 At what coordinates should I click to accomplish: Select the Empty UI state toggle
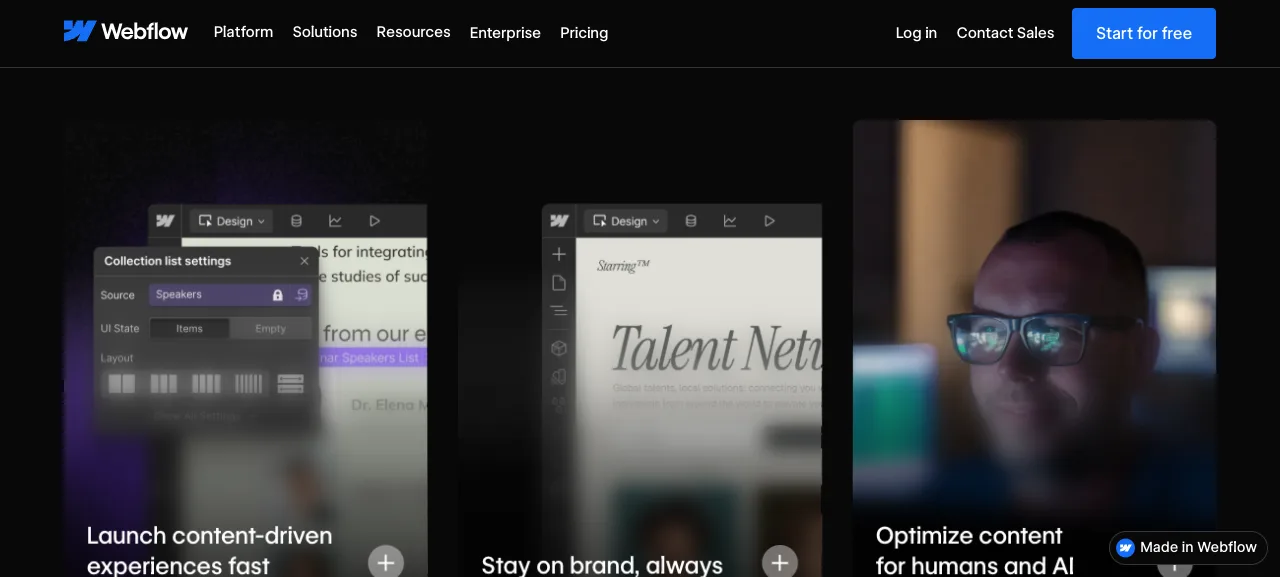[270, 328]
